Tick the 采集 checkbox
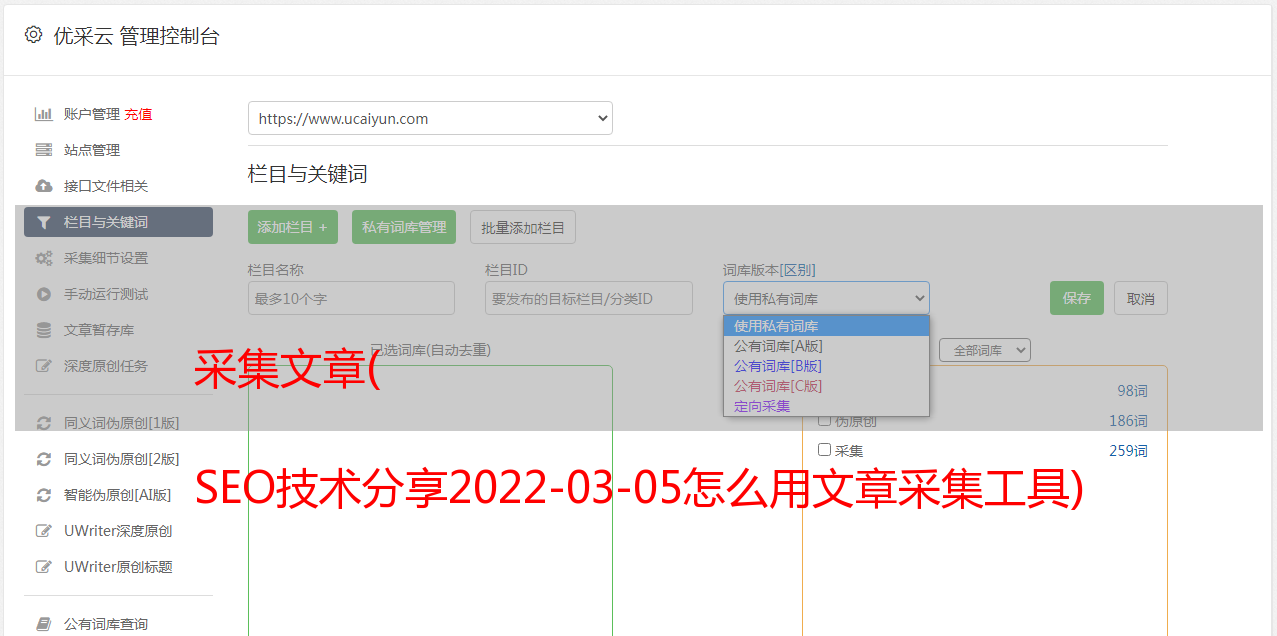Screen dimensions: 1277x636 [x=824, y=450]
